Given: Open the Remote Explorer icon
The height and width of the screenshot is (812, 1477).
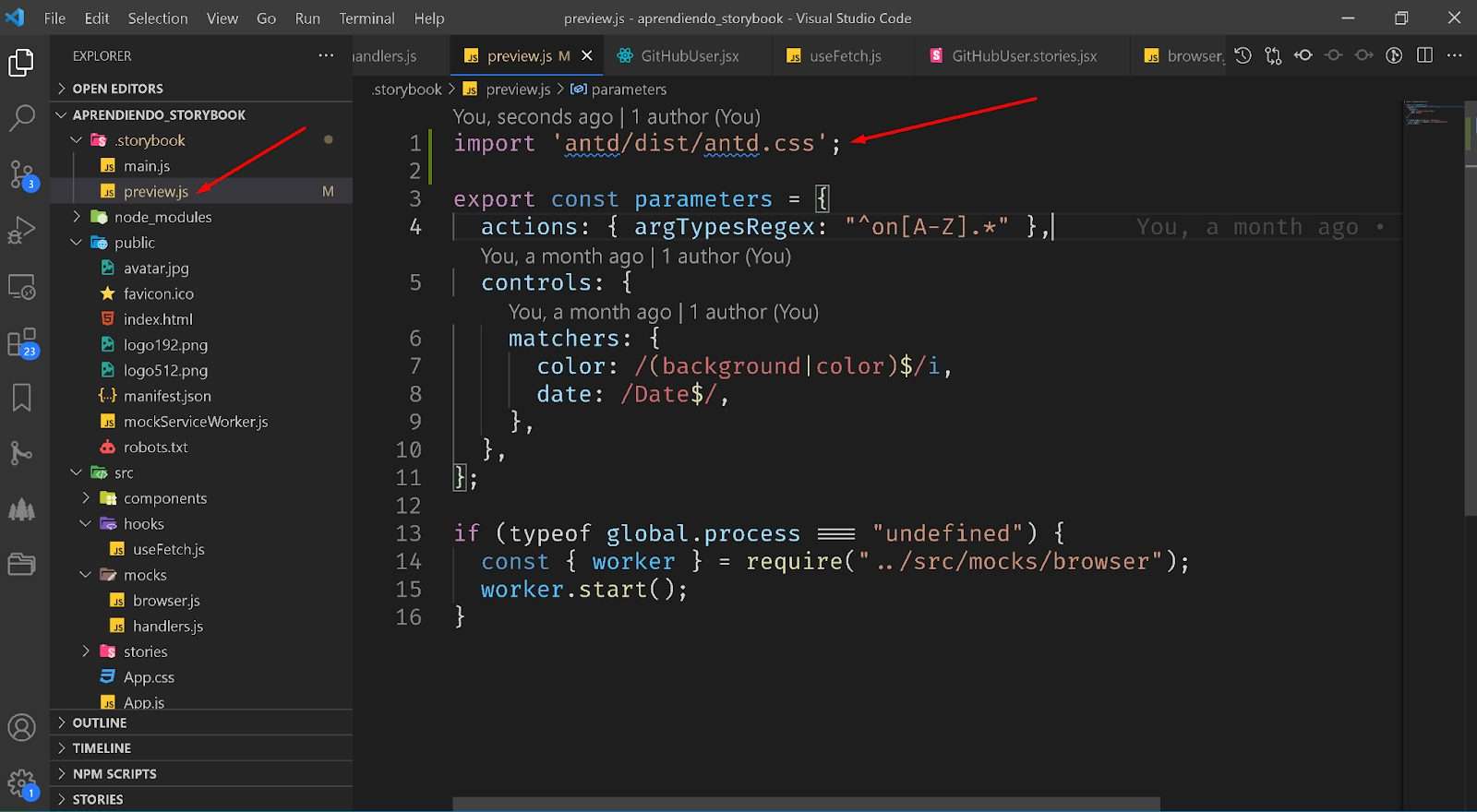Looking at the screenshot, I should (x=21, y=287).
